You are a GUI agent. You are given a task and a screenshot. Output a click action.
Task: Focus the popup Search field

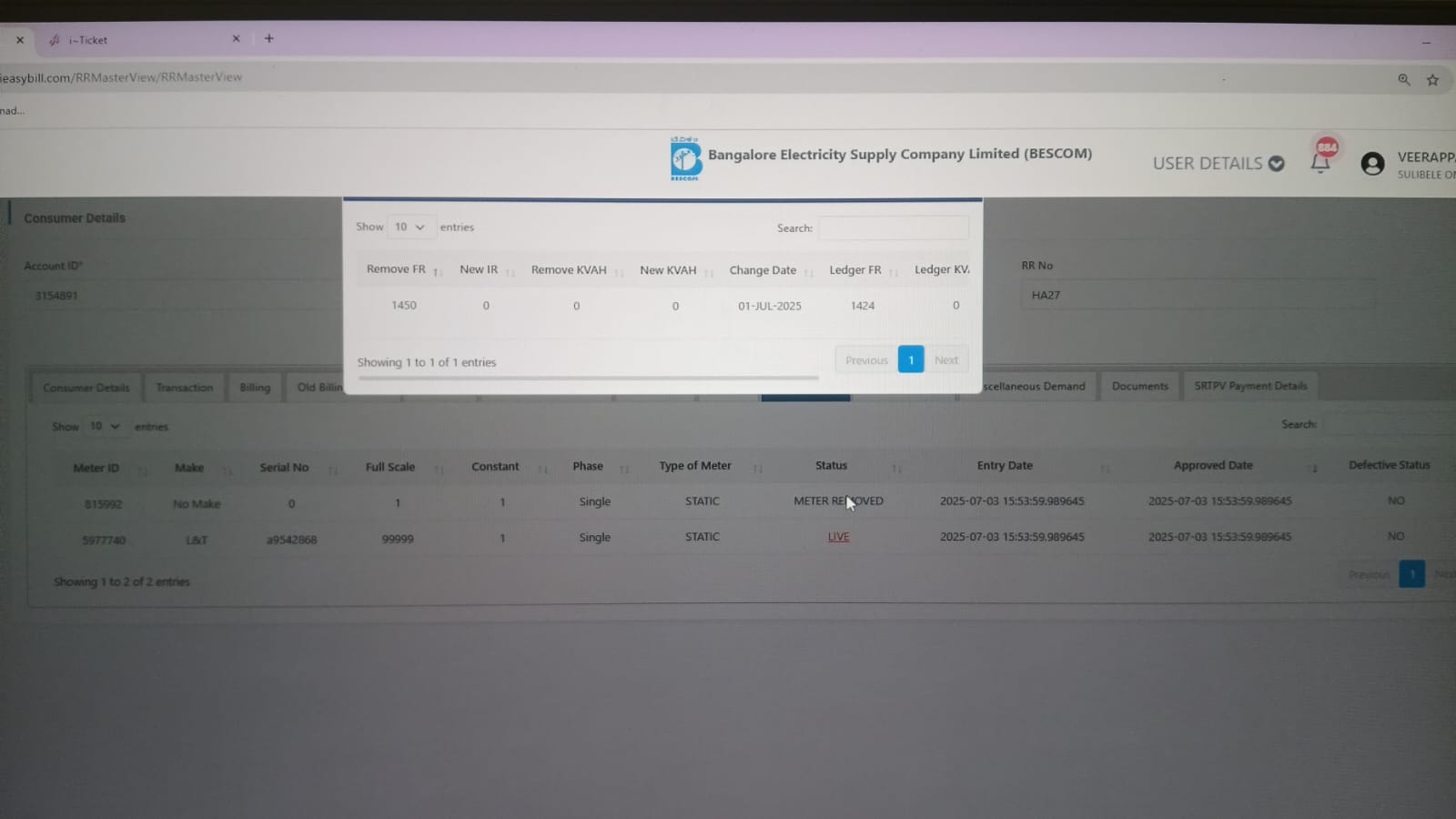[x=894, y=228]
